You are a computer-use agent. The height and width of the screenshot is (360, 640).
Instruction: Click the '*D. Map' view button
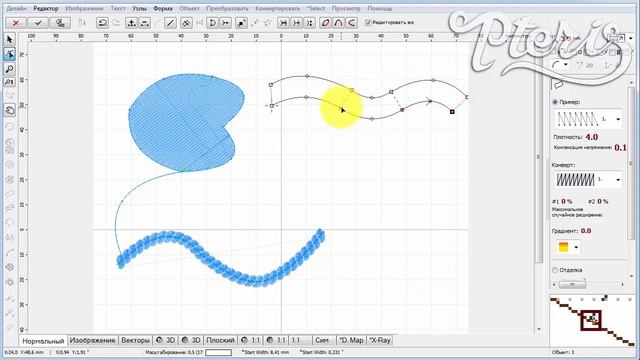351,340
